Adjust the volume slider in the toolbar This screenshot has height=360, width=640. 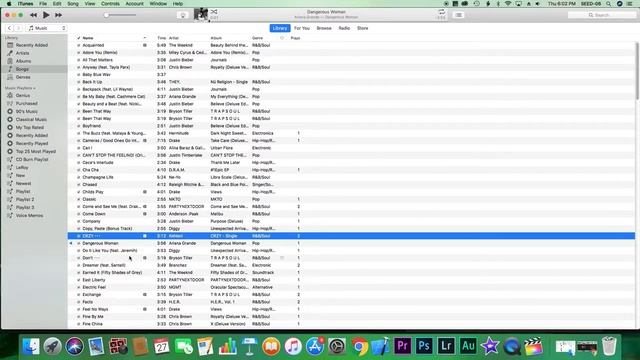click(120, 15)
